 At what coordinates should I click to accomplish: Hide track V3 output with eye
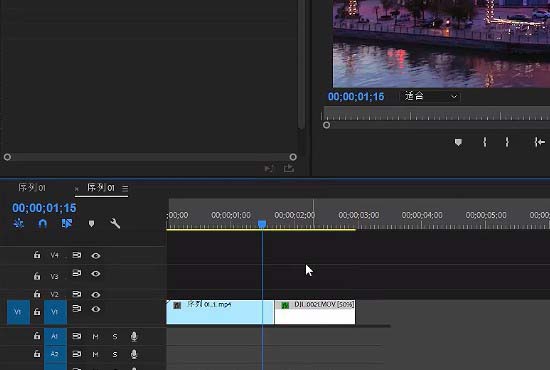pyautogui.click(x=96, y=274)
